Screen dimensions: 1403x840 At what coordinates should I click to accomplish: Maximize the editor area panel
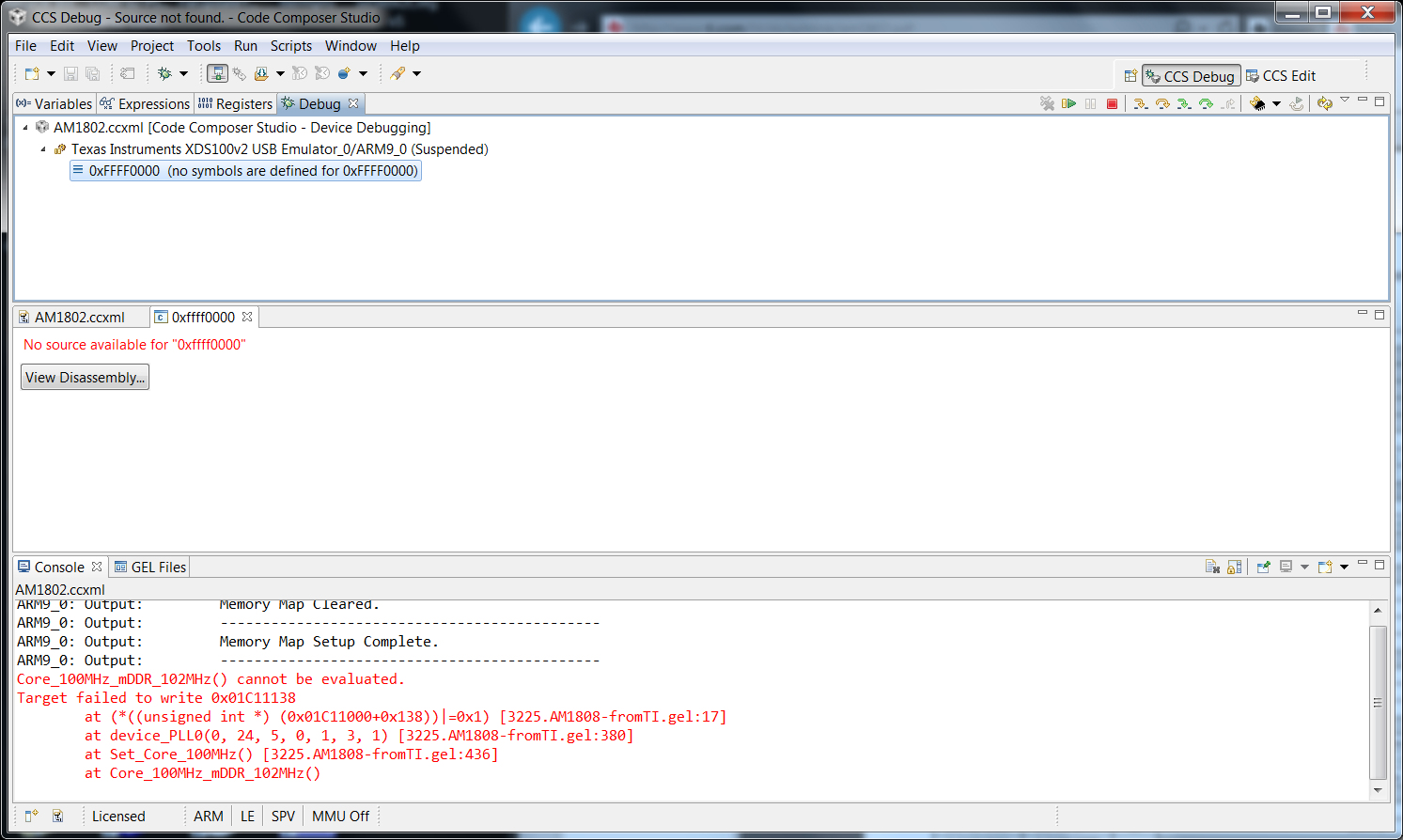(1380, 314)
